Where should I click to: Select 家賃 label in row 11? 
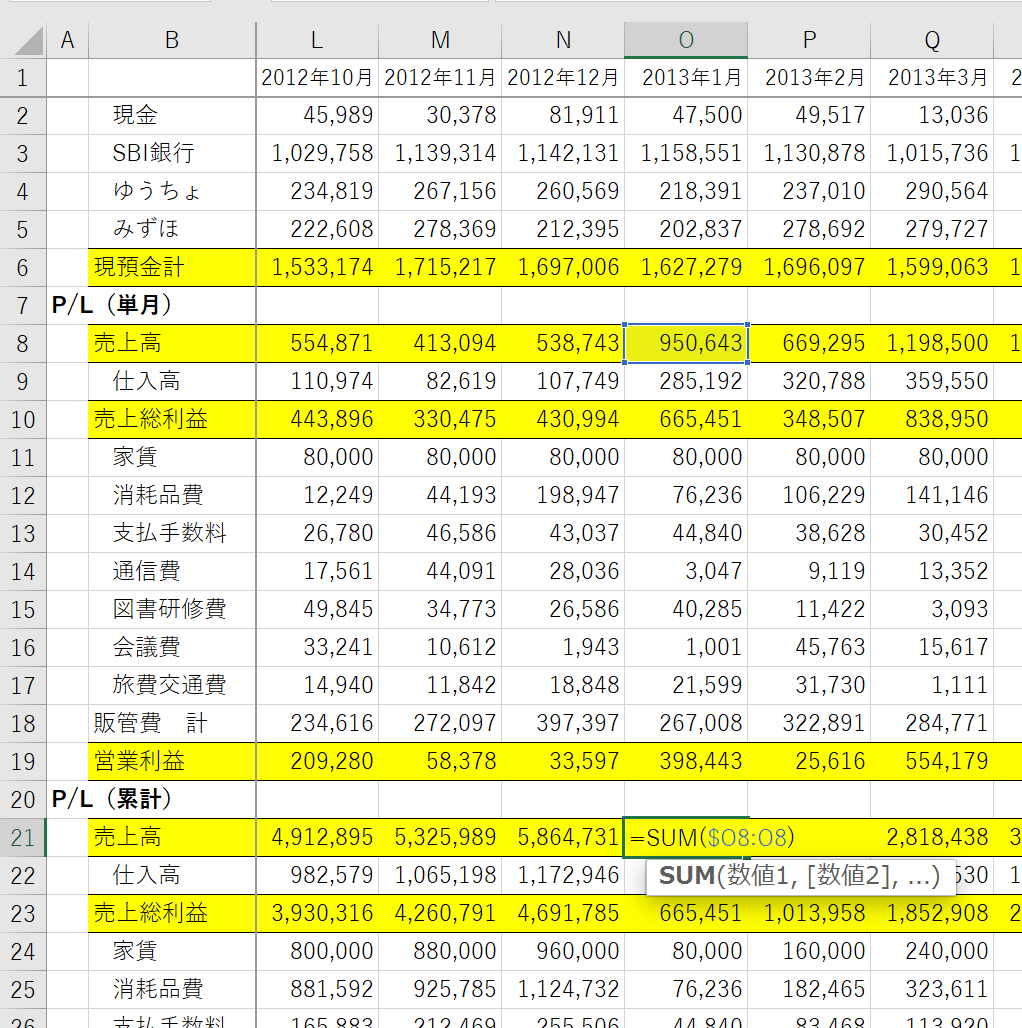(x=171, y=457)
